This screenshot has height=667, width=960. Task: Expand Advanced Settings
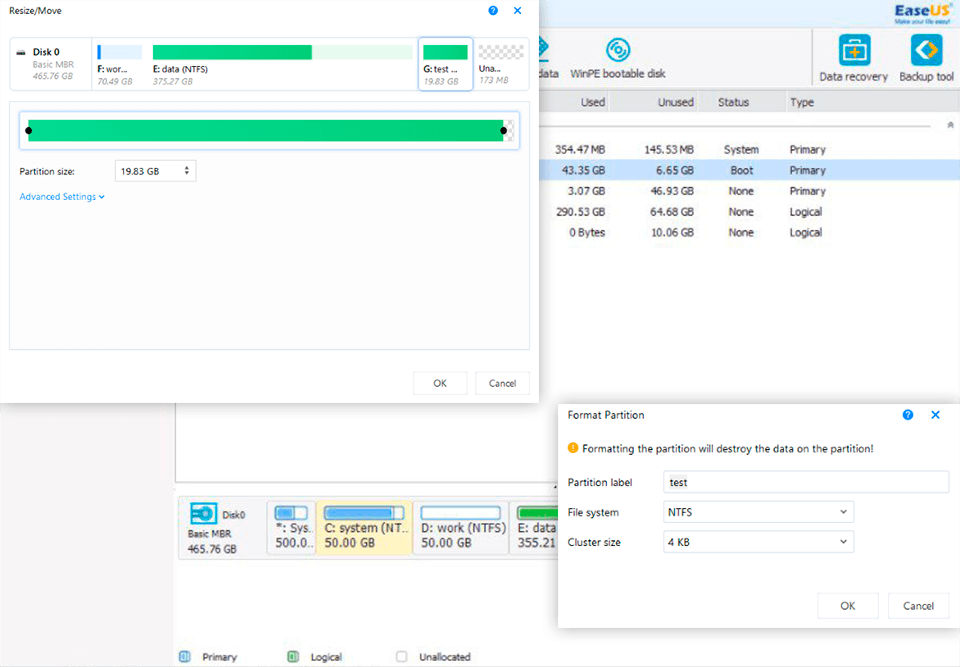click(x=62, y=197)
